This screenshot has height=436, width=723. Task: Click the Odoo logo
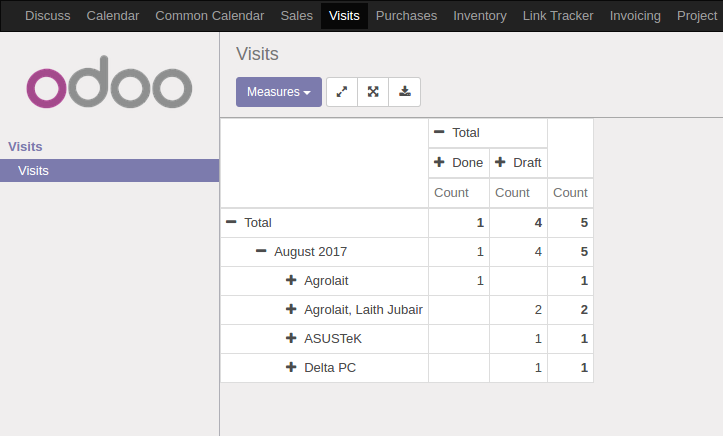click(109, 82)
